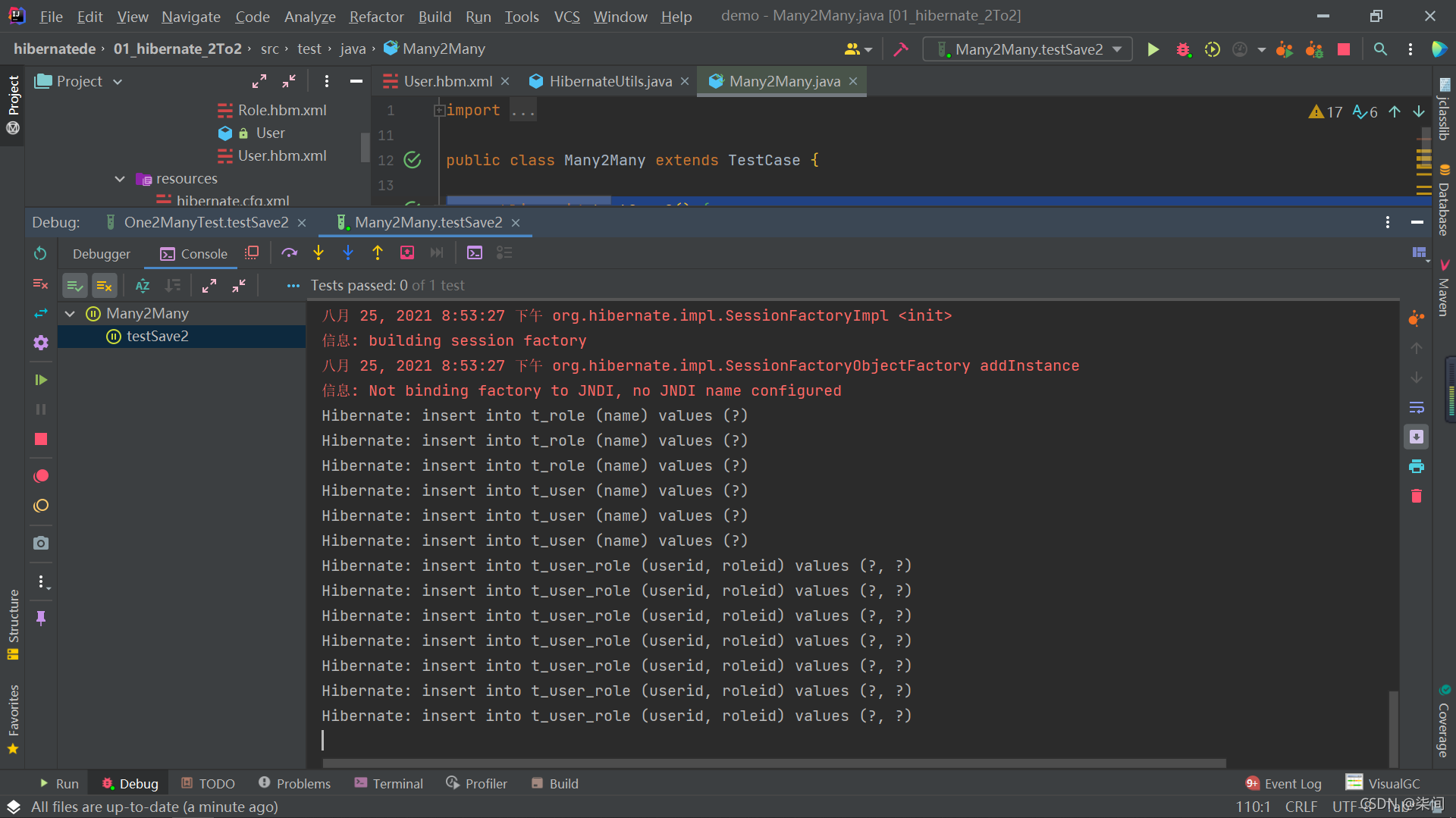Open the Refactor menu

376,17
